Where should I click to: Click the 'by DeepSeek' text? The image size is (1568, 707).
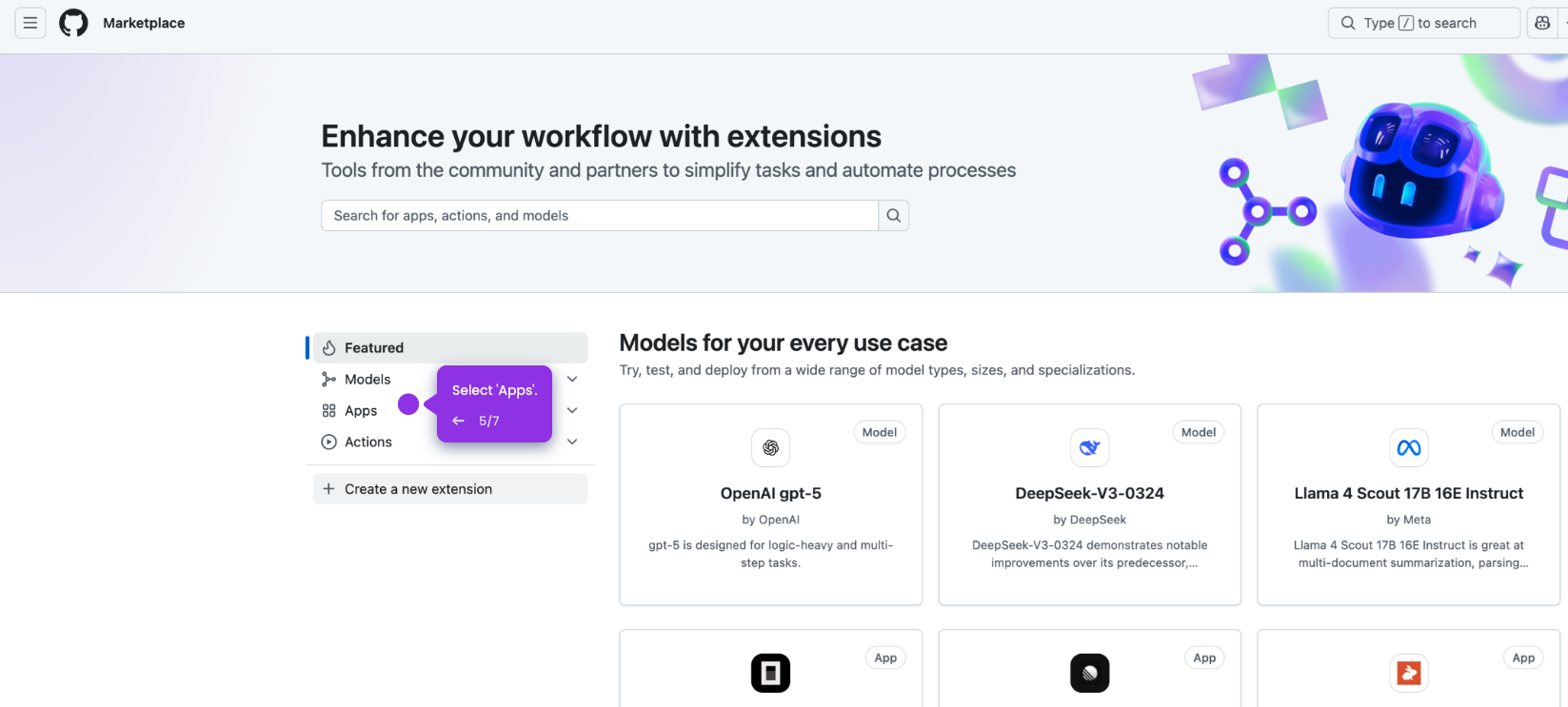pyautogui.click(x=1089, y=520)
